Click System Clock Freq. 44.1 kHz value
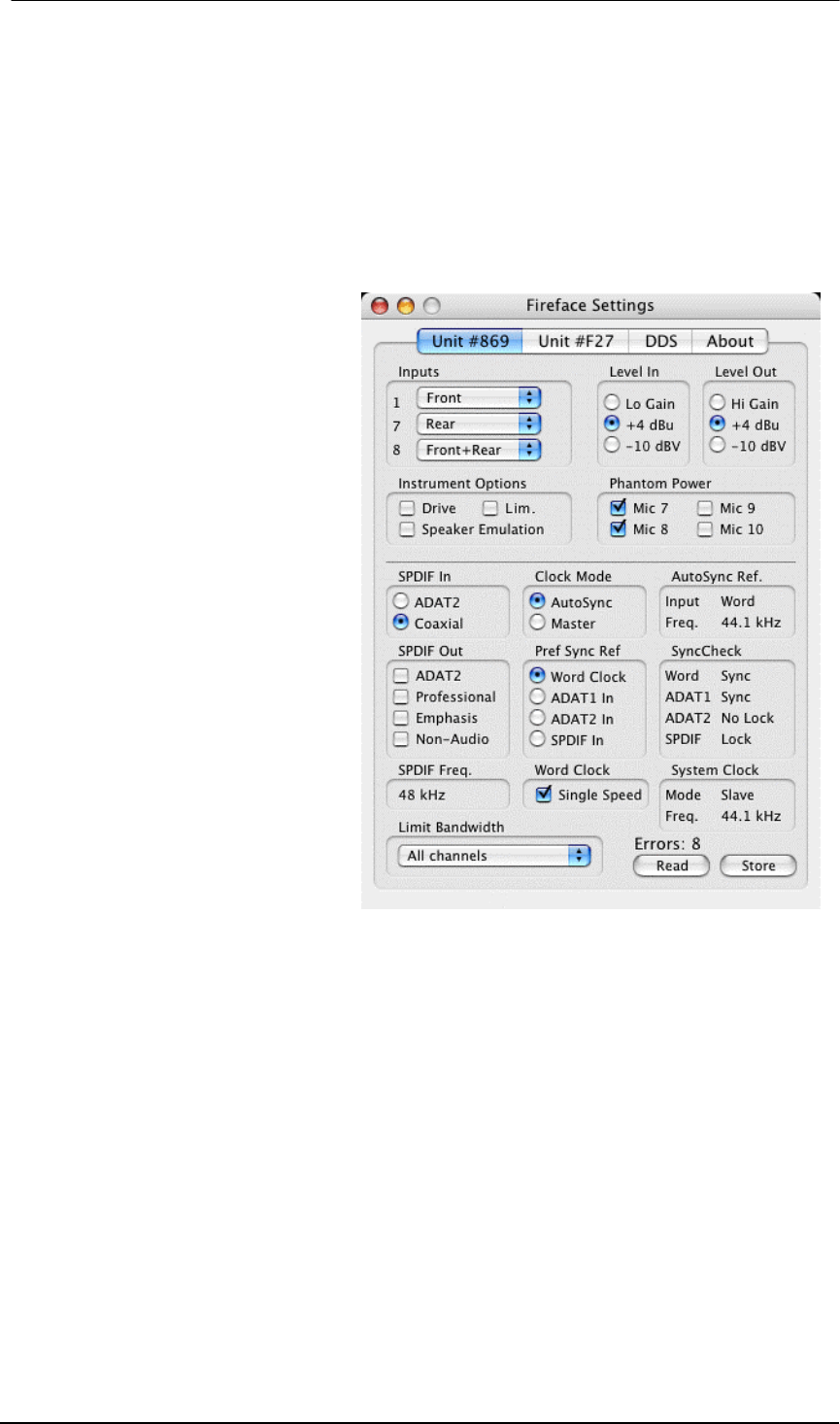The width and height of the screenshot is (840, 1424). click(751, 816)
